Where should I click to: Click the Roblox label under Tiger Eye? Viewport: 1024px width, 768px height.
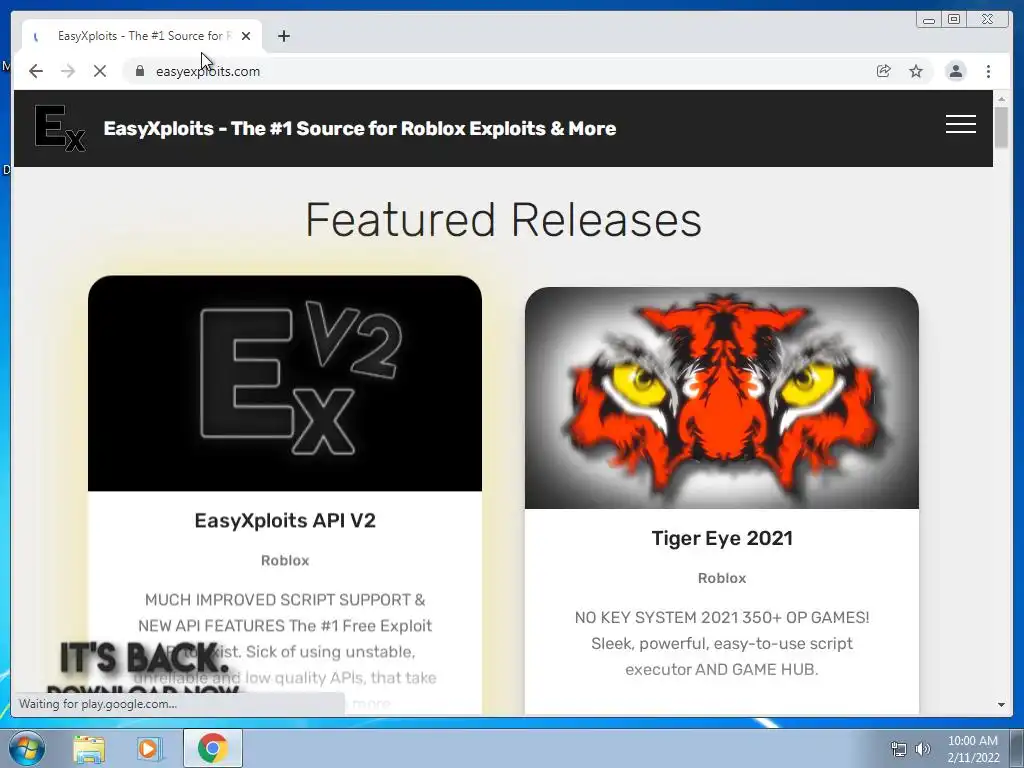[x=722, y=578]
